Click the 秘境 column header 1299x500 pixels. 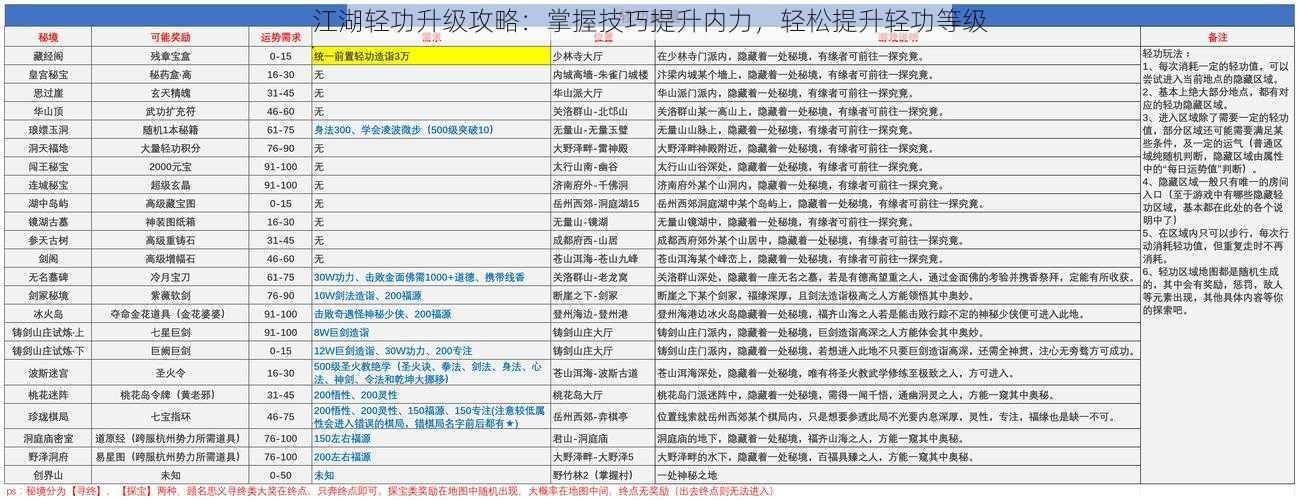point(49,37)
